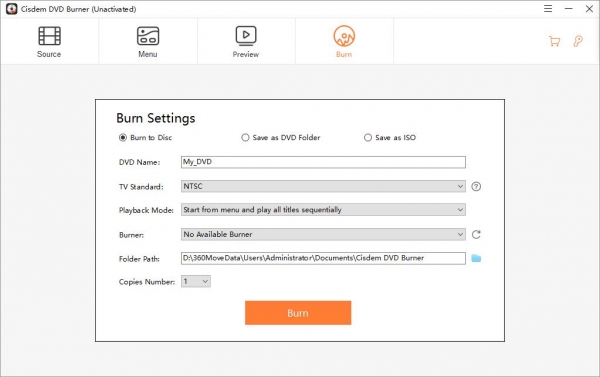
Task: Switch to the Menu tab
Action: coord(148,42)
